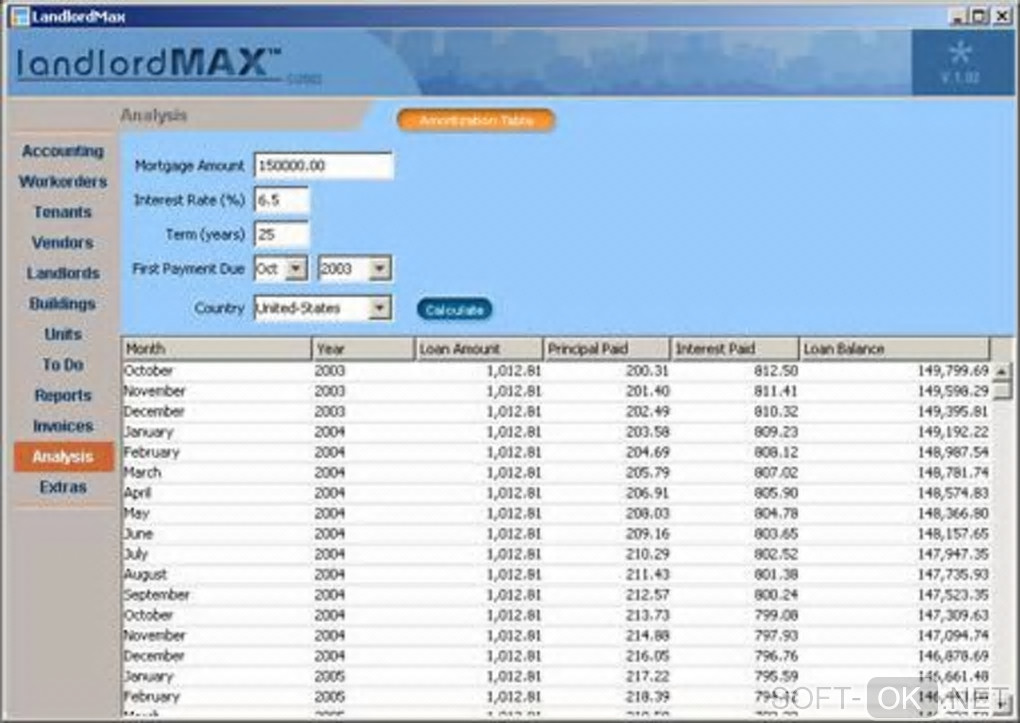Click loan balance 149,799.69
Viewport: 1020px width, 723px height.
tap(953, 371)
